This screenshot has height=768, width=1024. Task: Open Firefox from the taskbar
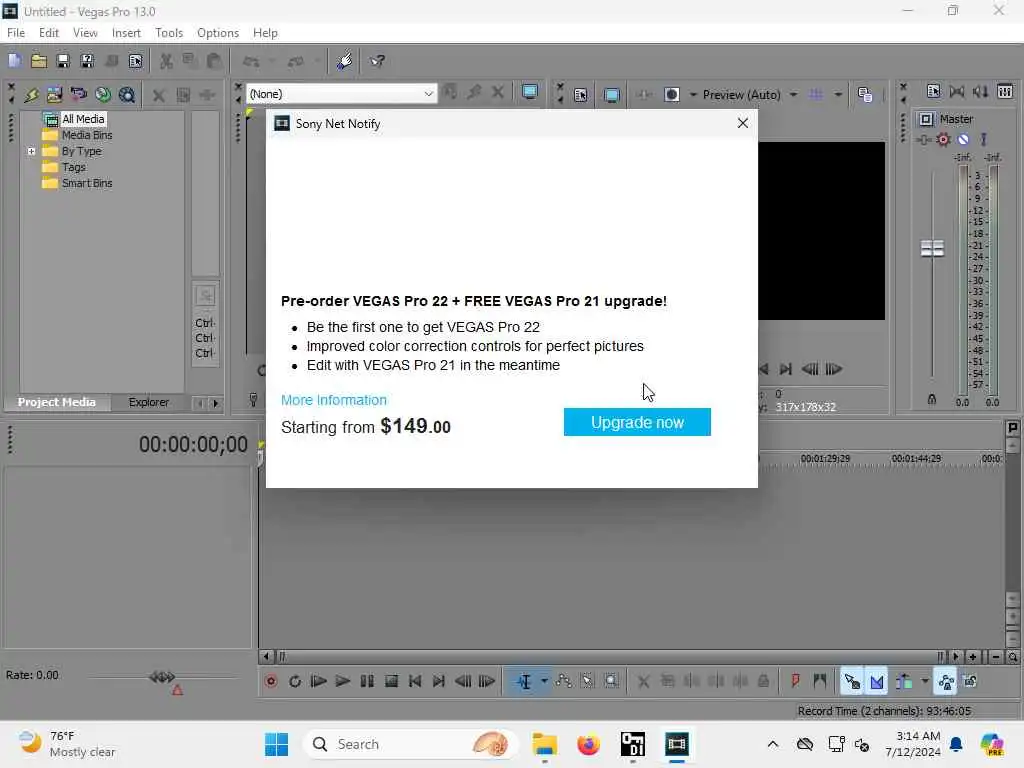tap(588, 744)
